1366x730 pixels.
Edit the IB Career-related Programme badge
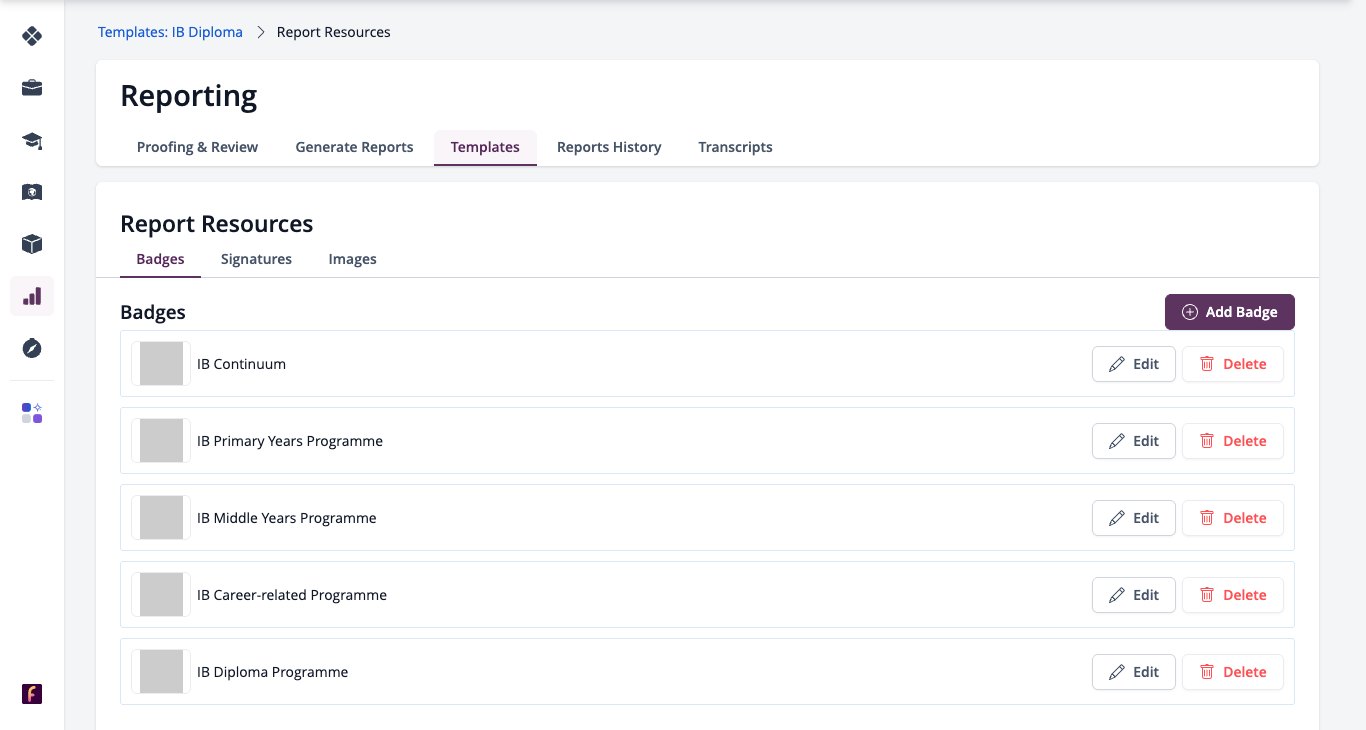point(1134,595)
